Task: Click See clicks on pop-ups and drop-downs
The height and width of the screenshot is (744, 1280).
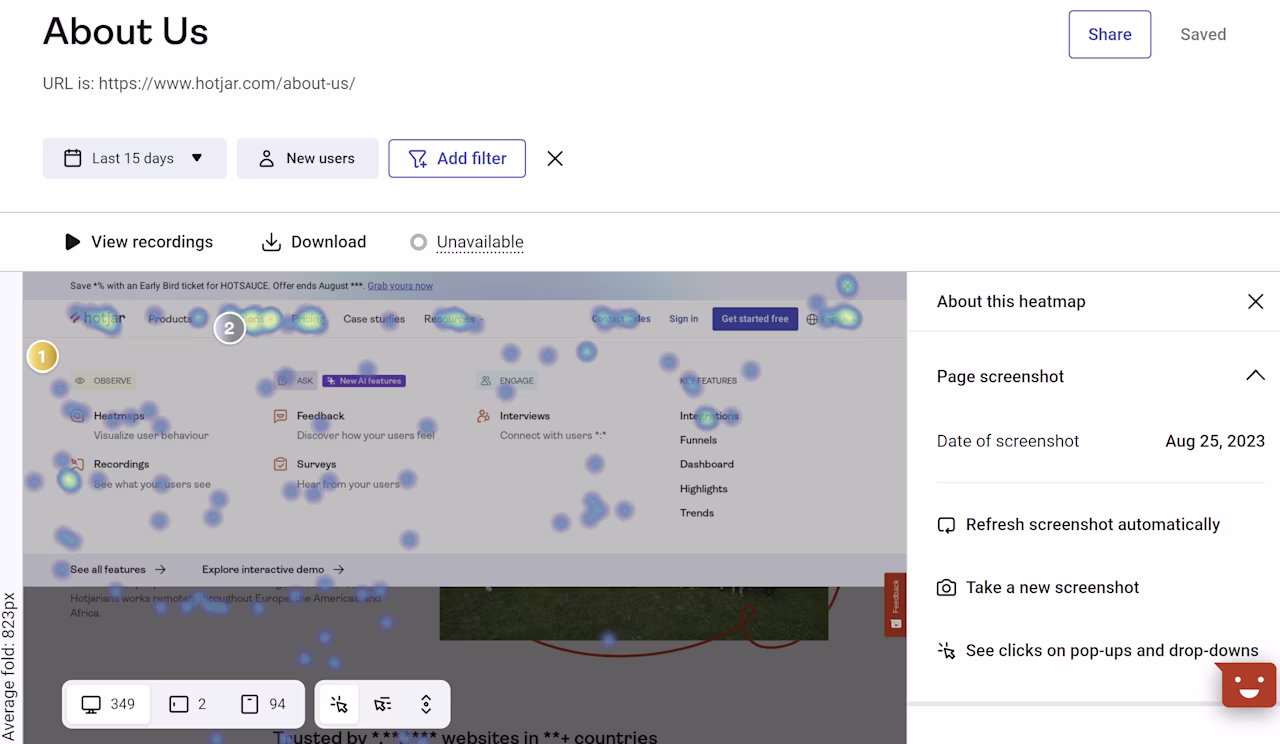Action: pos(1097,651)
